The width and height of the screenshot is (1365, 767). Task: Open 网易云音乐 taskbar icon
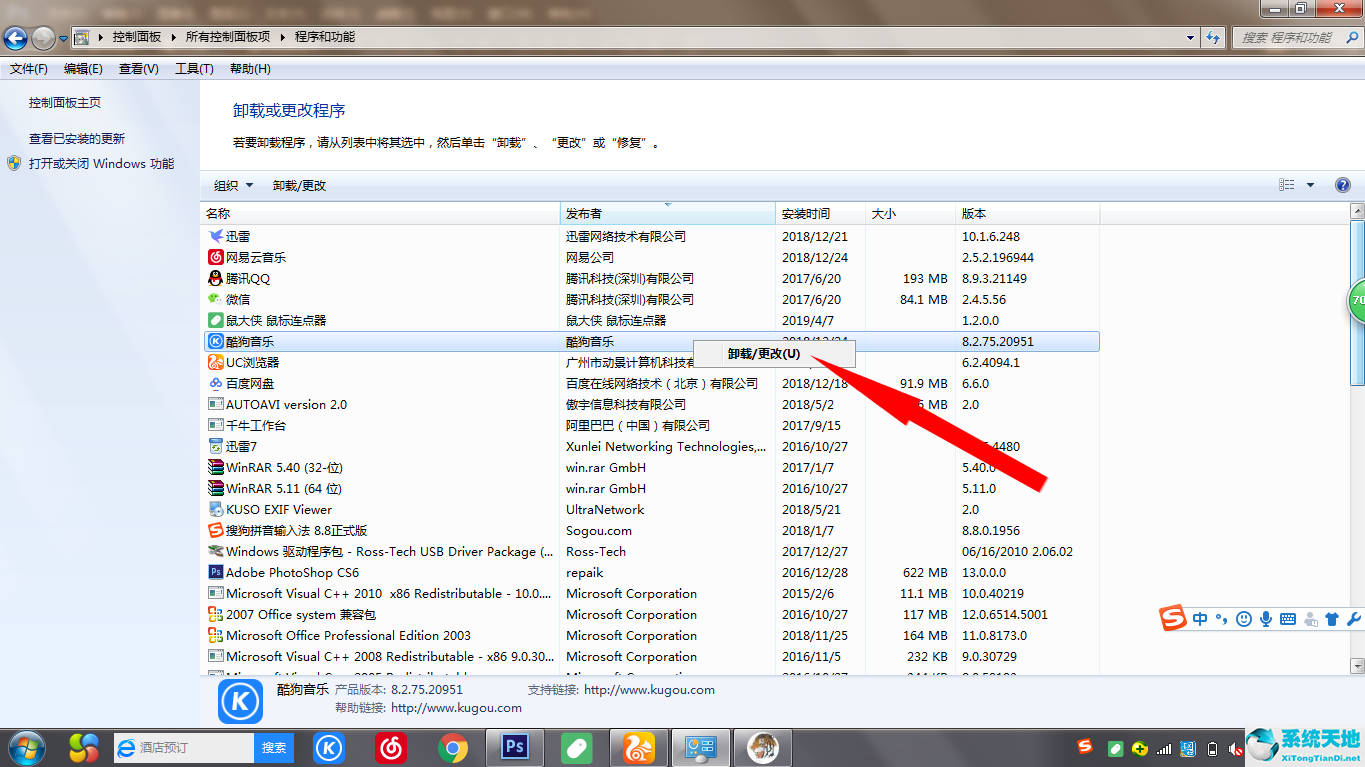click(391, 747)
